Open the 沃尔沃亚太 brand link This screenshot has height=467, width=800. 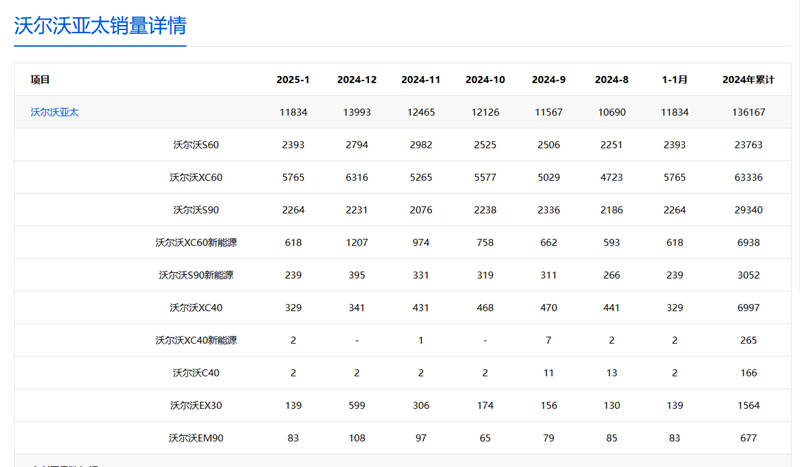click(x=55, y=112)
